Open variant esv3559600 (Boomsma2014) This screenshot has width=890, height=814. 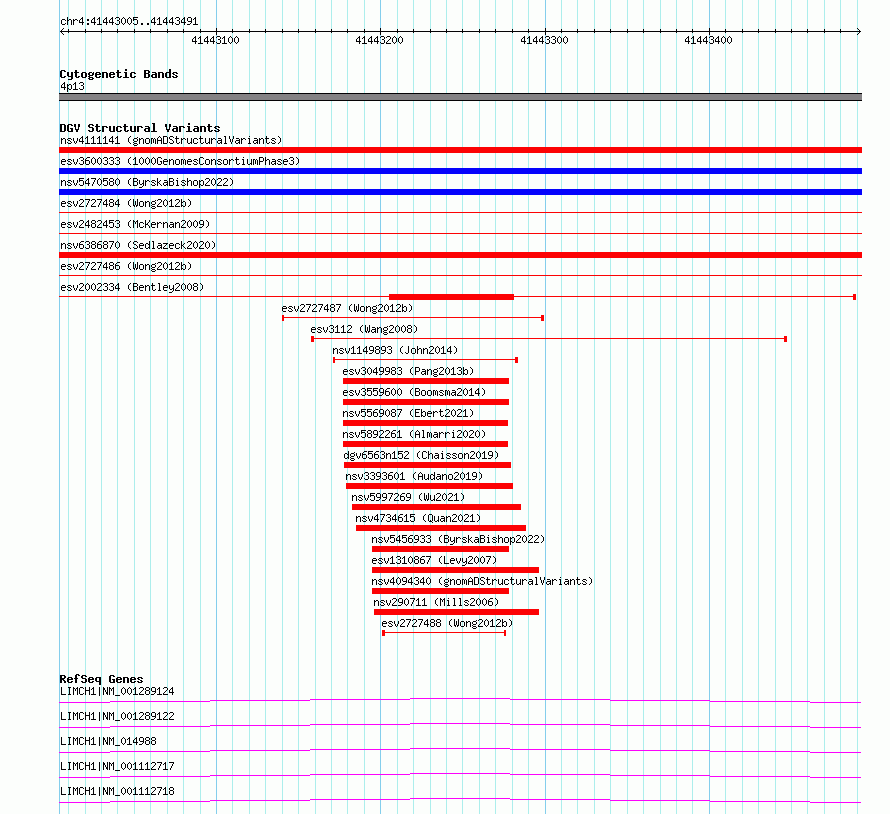pyautogui.click(x=414, y=392)
